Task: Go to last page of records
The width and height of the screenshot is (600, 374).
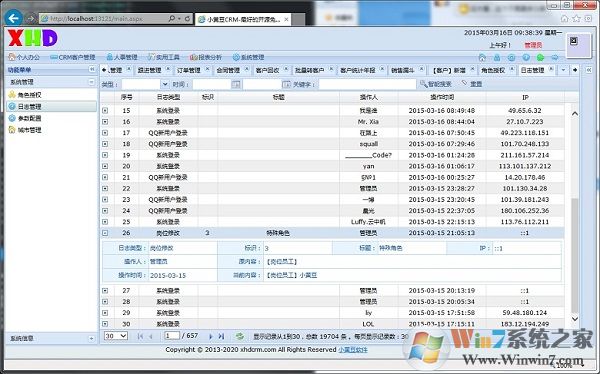Action: click(221, 336)
